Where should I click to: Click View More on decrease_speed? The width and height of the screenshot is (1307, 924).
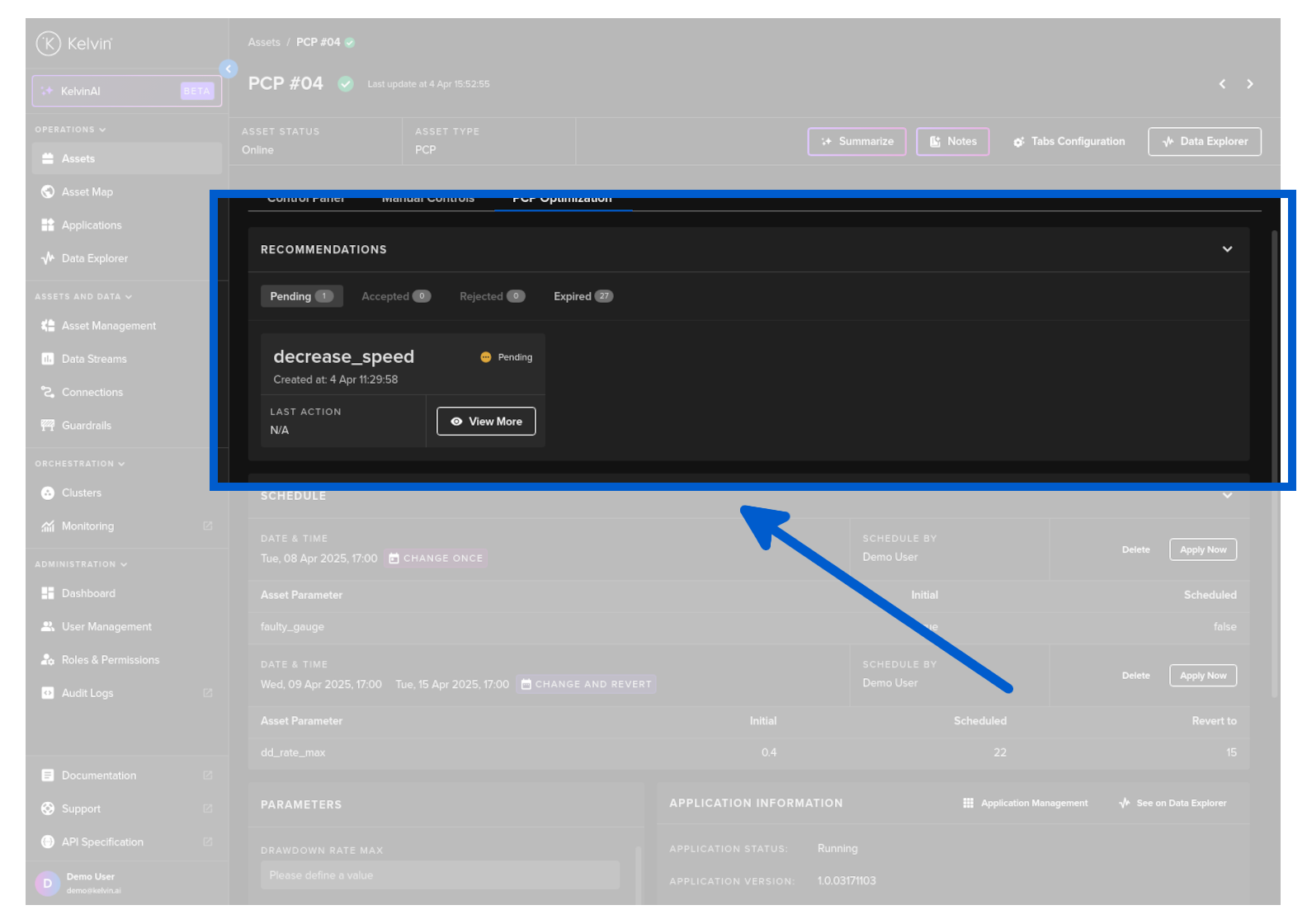click(x=486, y=422)
